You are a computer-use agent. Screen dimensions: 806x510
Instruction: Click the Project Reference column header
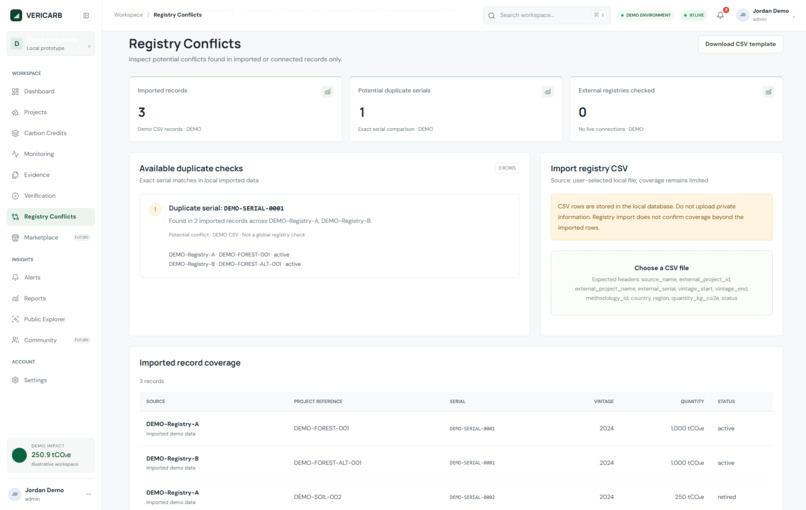click(318, 402)
